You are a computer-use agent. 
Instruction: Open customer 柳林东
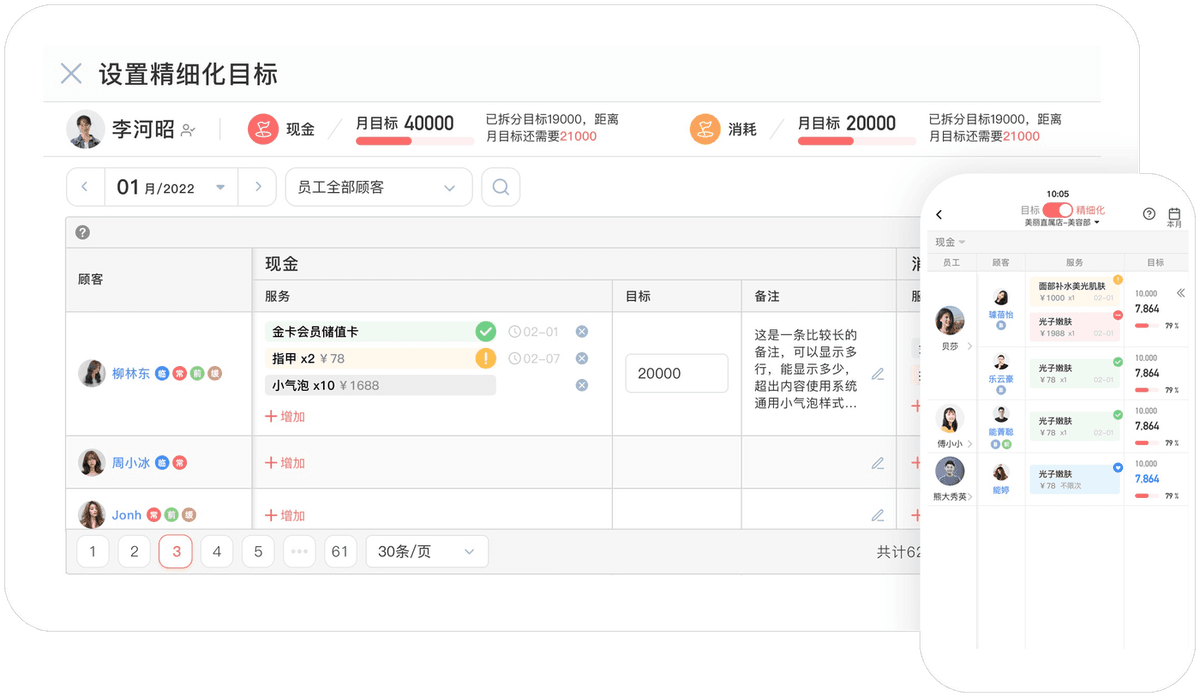pyautogui.click(x=131, y=373)
